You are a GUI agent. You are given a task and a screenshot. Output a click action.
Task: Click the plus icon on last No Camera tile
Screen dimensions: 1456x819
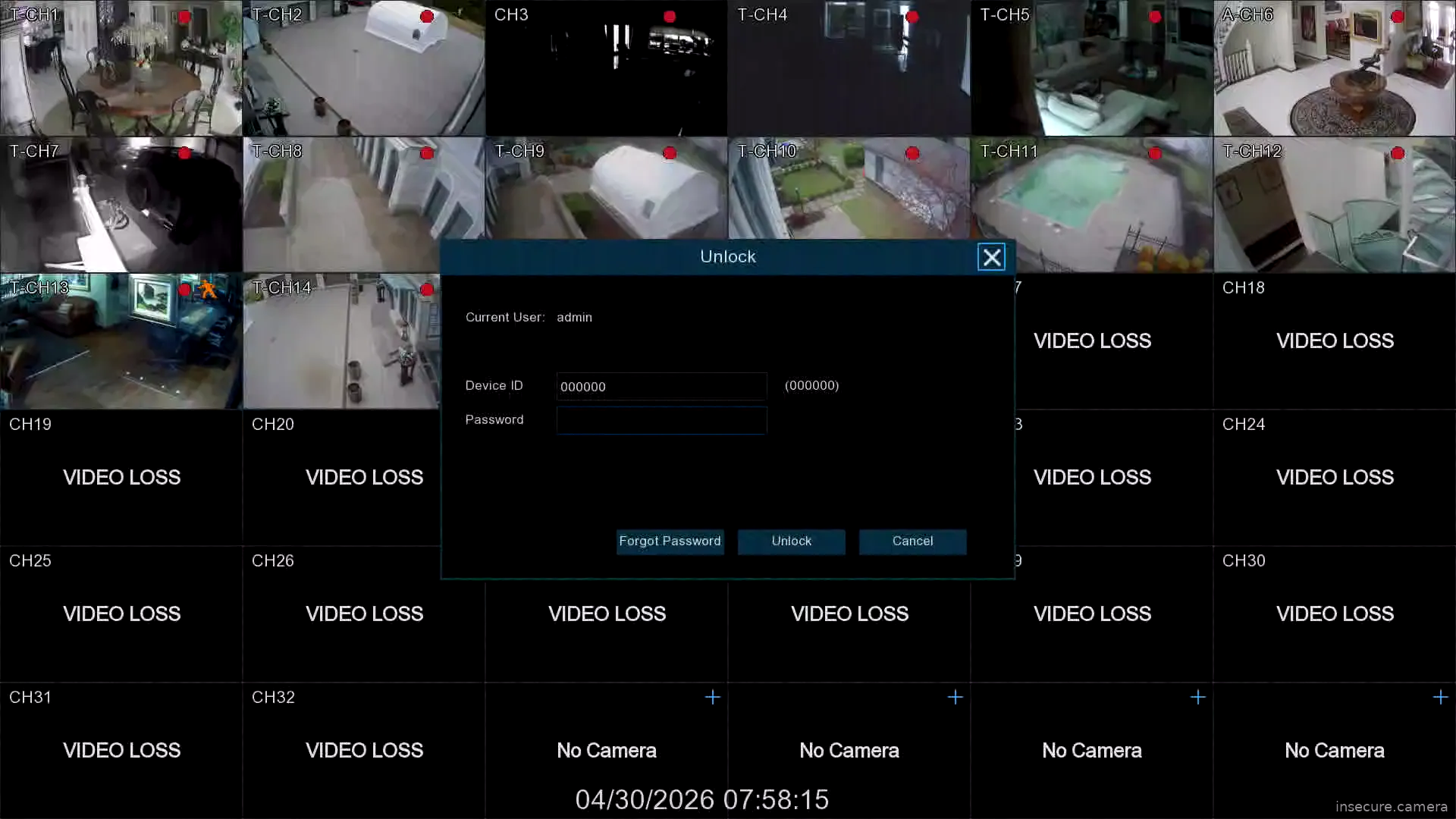(1440, 697)
